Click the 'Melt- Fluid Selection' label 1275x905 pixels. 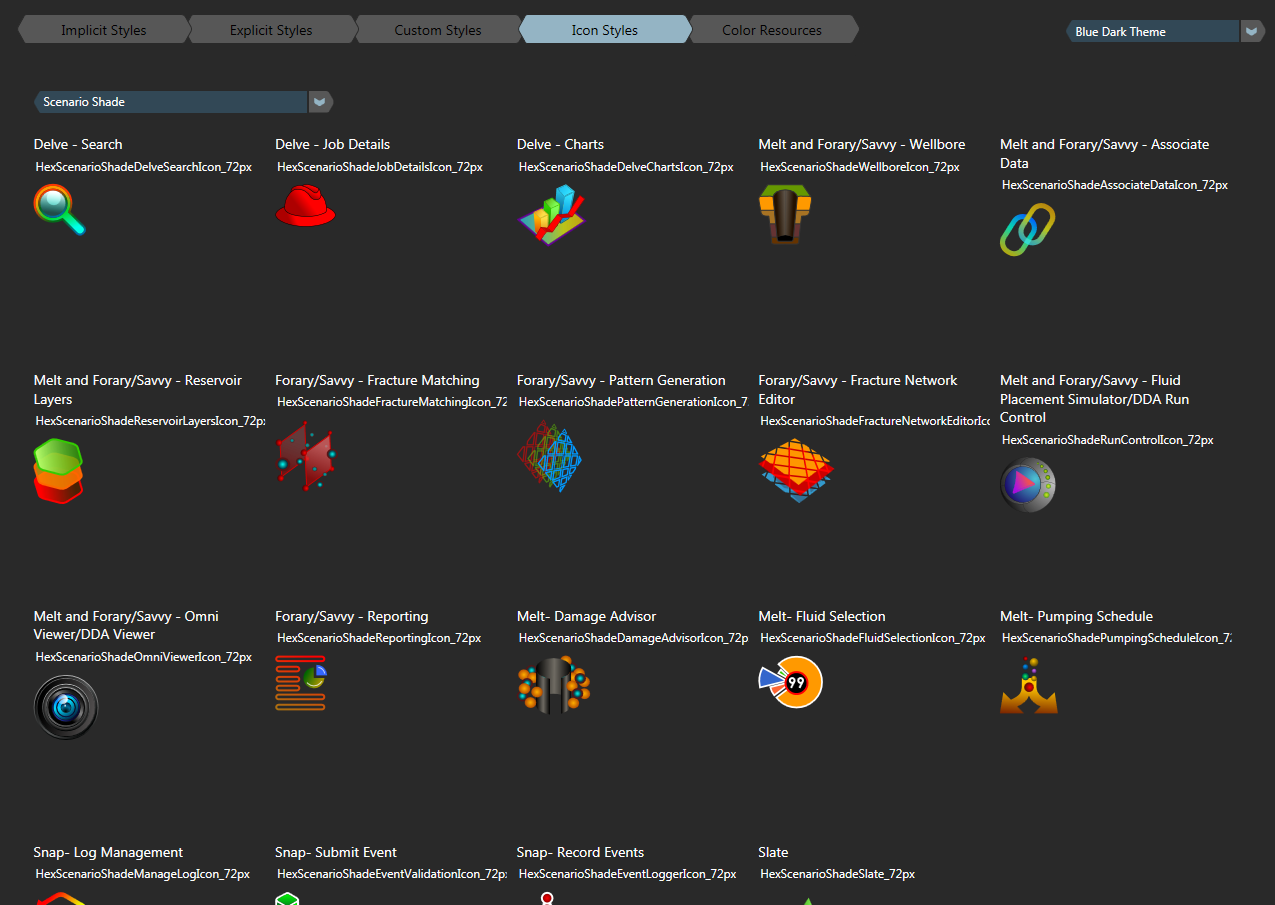pyautogui.click(x=822, y=616)
